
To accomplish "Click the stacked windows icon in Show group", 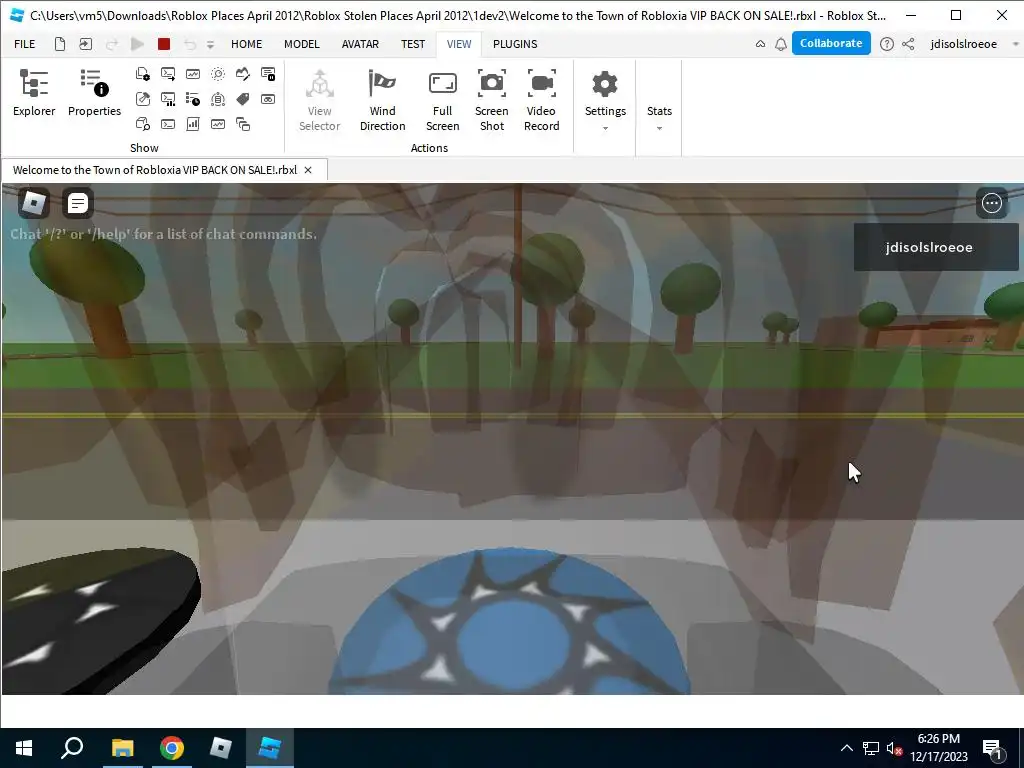I will (243, 124).
